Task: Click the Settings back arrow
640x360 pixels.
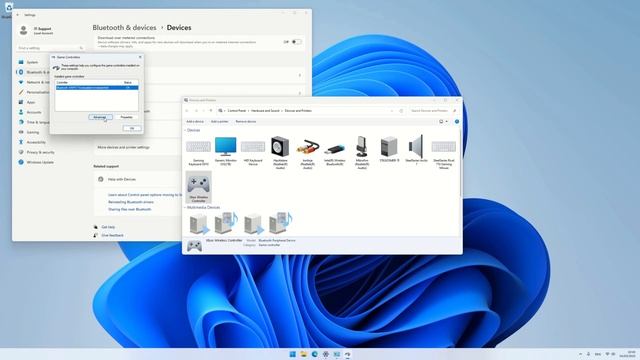Action: pyautogui.click(x=18, y=15)
